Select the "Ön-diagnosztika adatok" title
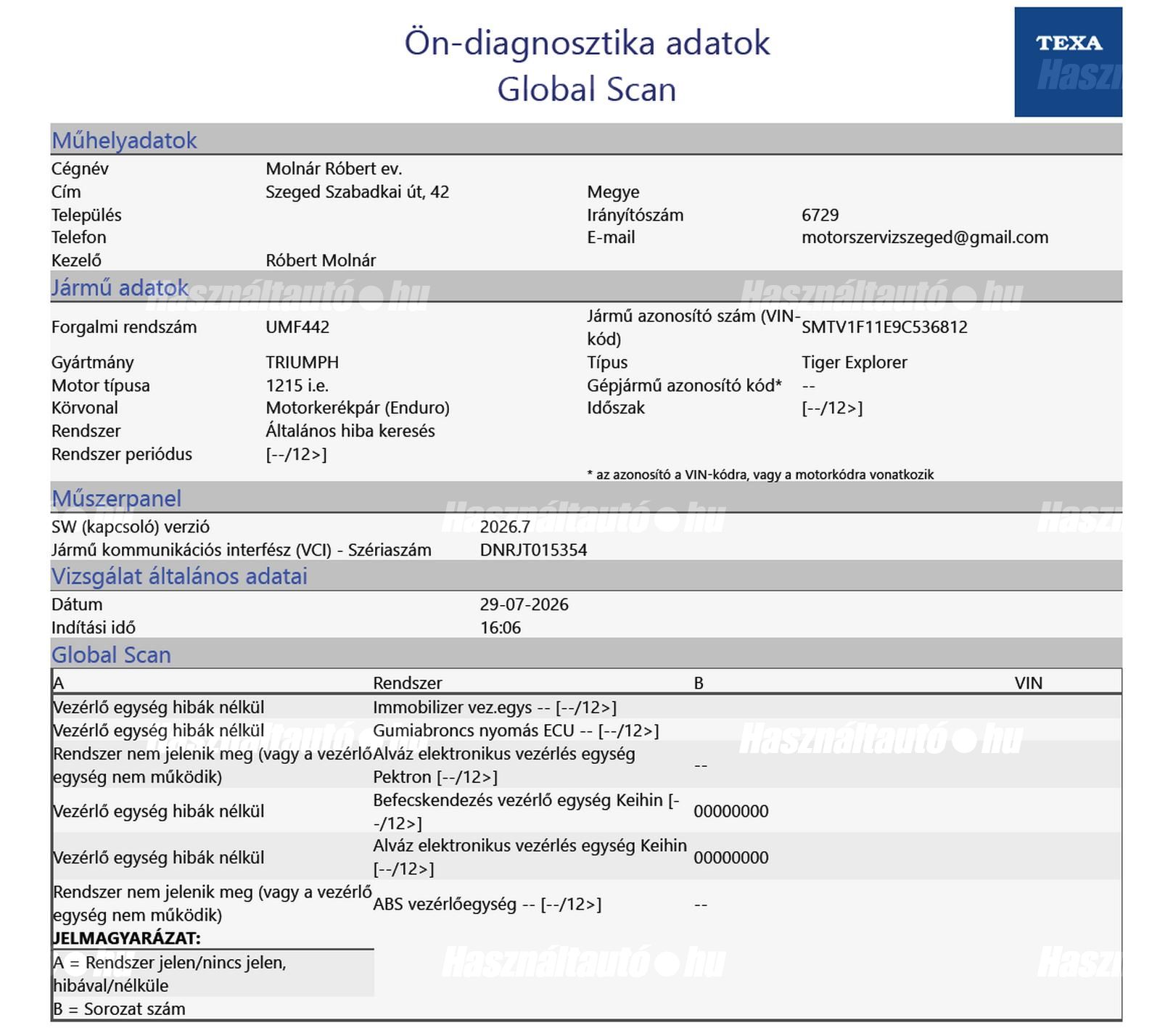The width and height of the screenshot is (1173, 1036). click(x=587, y=42)
